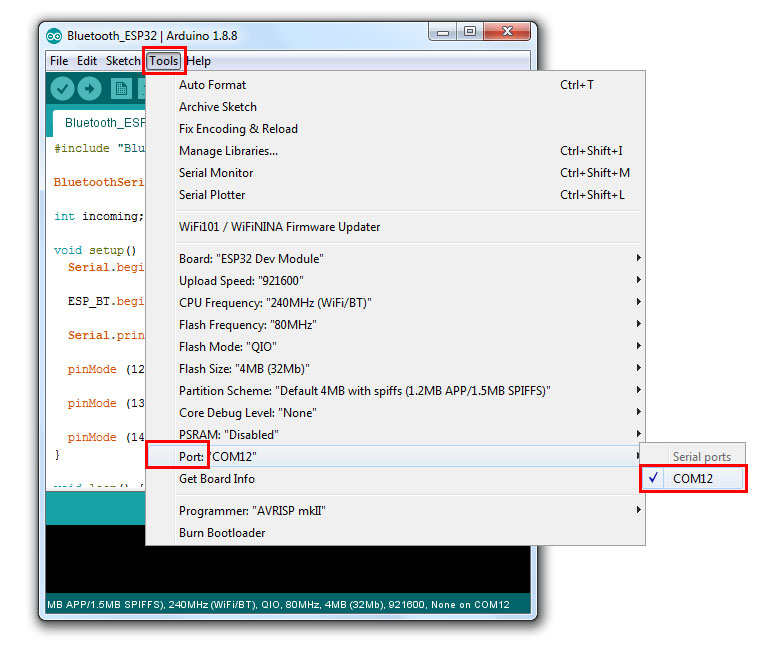Minimize the Arduino window
The height and width of the screenshot is (650, 784).
(442, 32)
